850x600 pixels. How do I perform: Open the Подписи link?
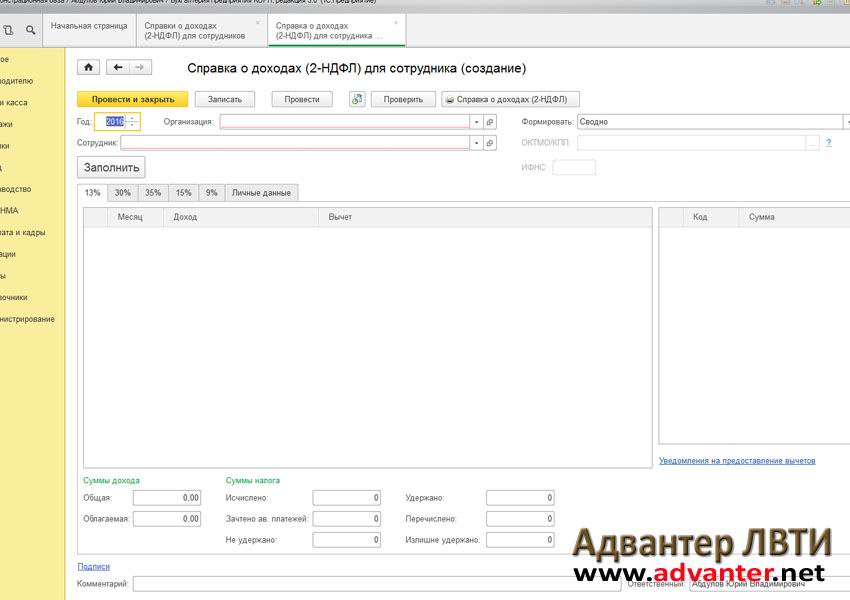click(x=94, y=566)
